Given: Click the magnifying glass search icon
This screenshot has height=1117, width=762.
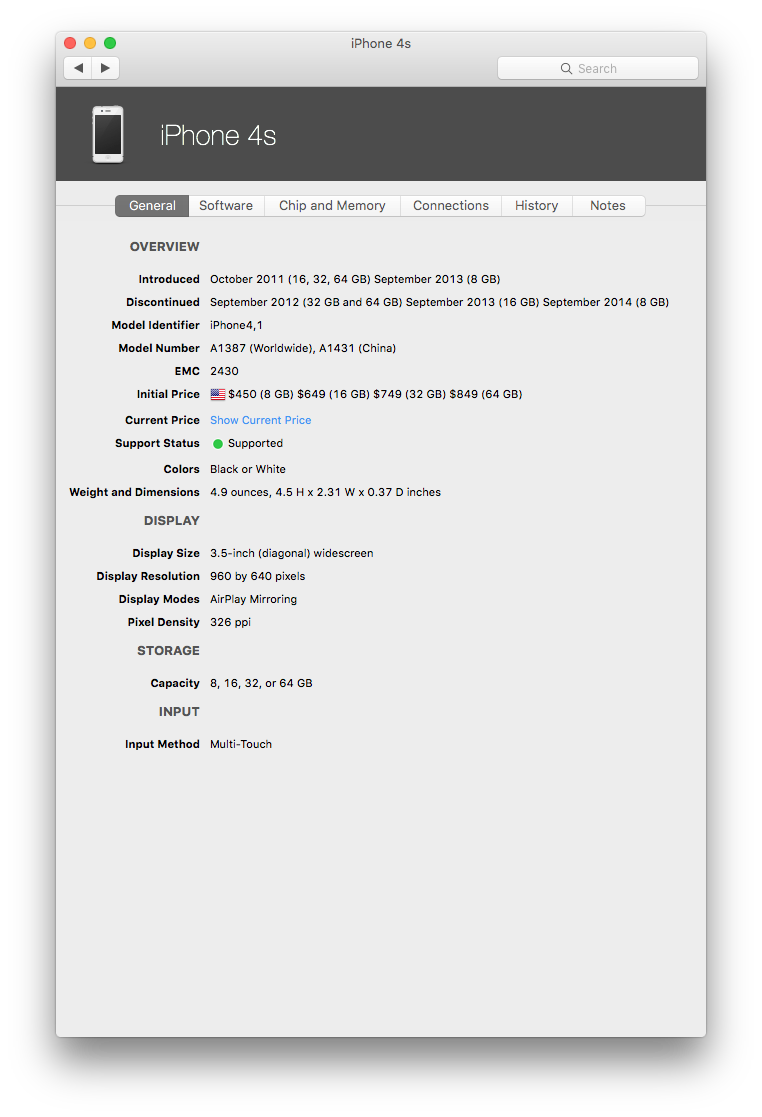Looking at the screenshot, I should coord(566,68).
